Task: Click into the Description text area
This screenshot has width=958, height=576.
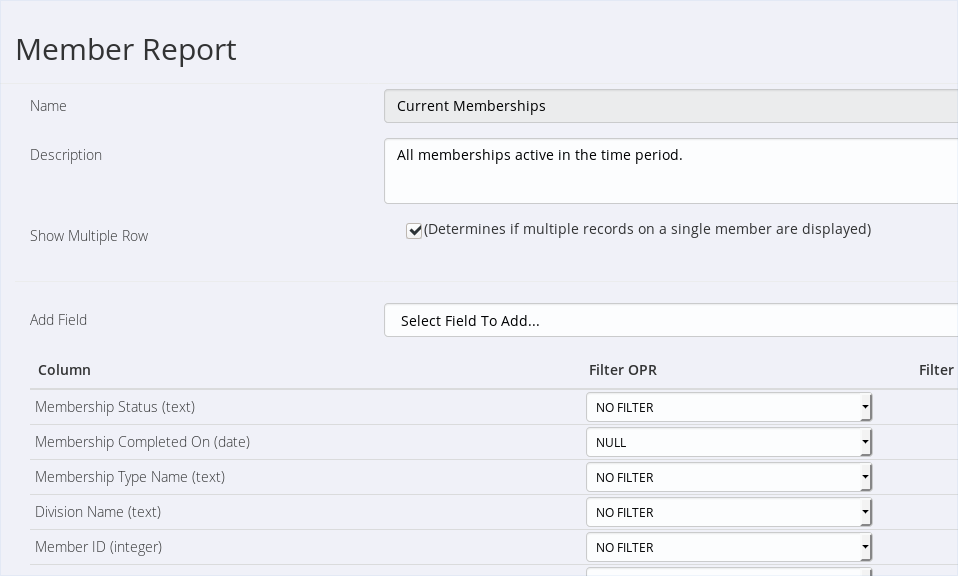Action: click(x=671, y=171)
